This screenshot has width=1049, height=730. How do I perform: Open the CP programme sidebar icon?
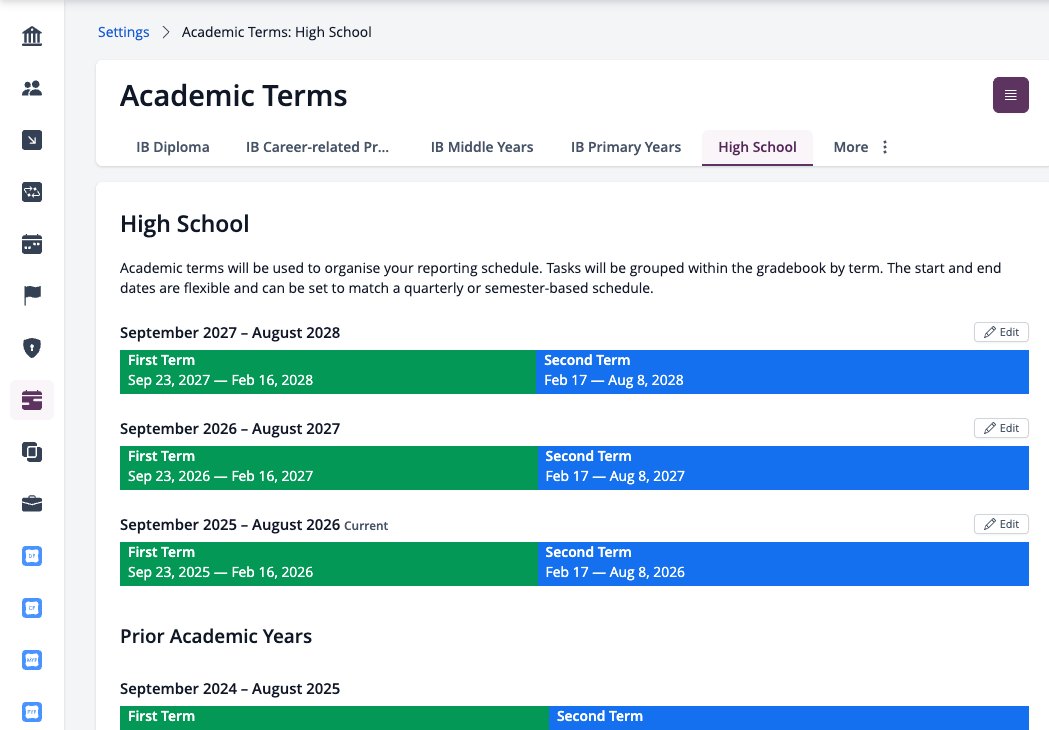[x=31, y=608]
